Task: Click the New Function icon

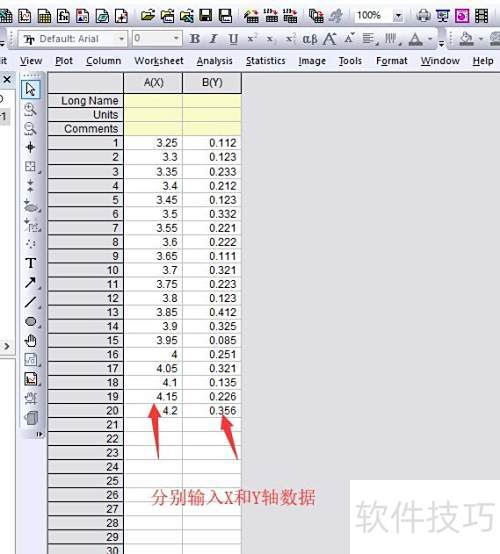Action: click(63, 16)
